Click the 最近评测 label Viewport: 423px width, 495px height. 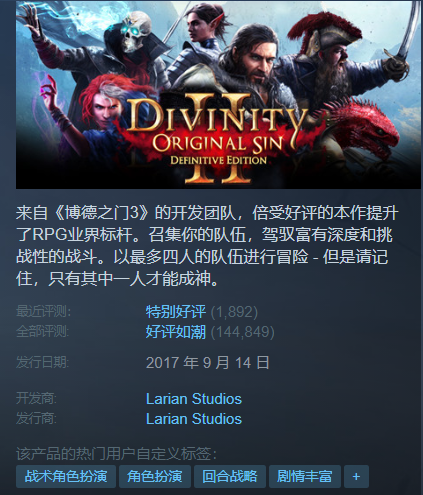point(43,312)
